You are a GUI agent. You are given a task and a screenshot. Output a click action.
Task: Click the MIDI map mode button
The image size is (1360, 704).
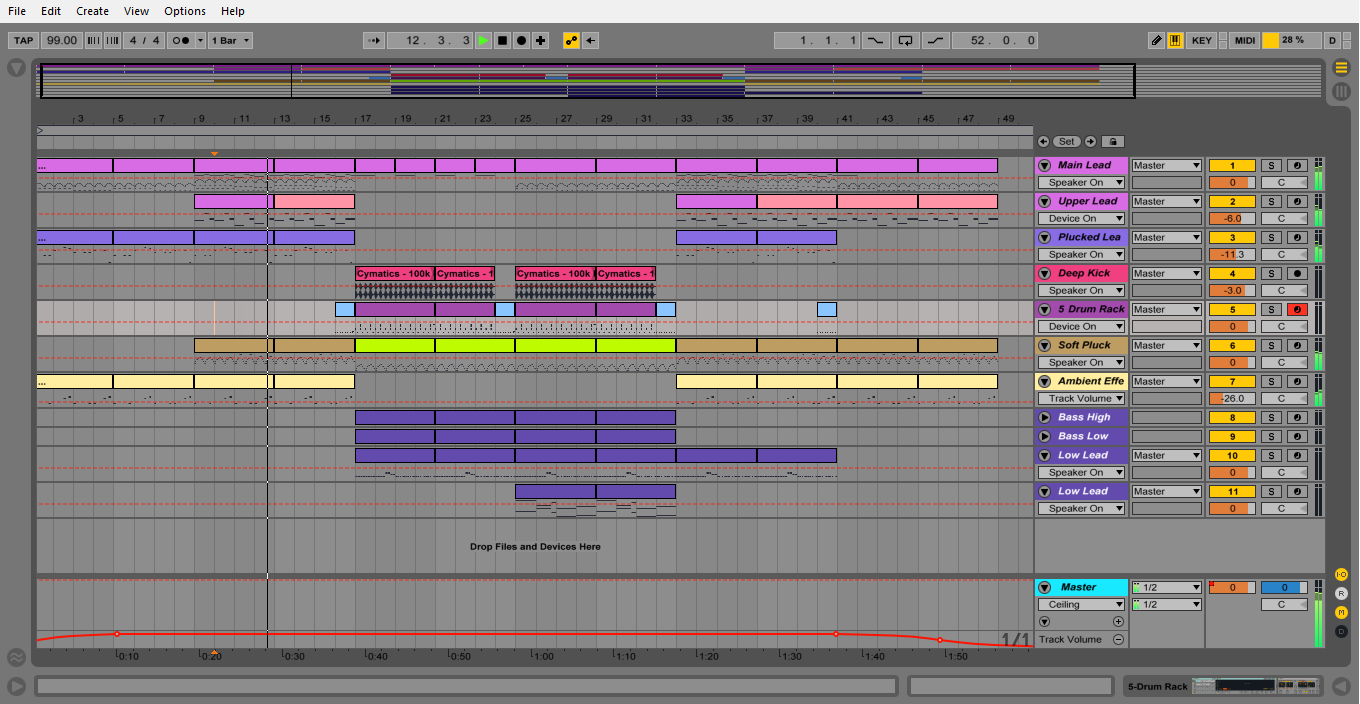pos(1244,40)
